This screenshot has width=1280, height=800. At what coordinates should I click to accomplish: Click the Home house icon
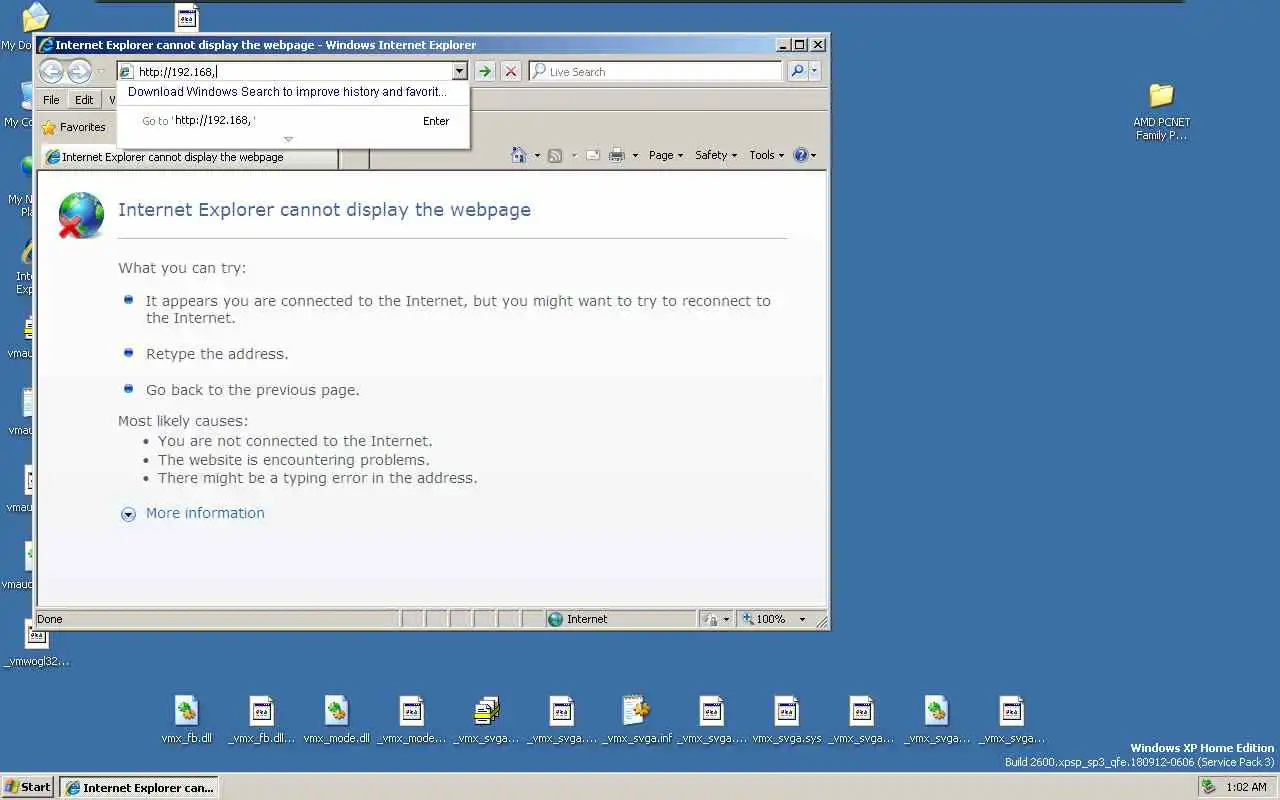(518, 155)
